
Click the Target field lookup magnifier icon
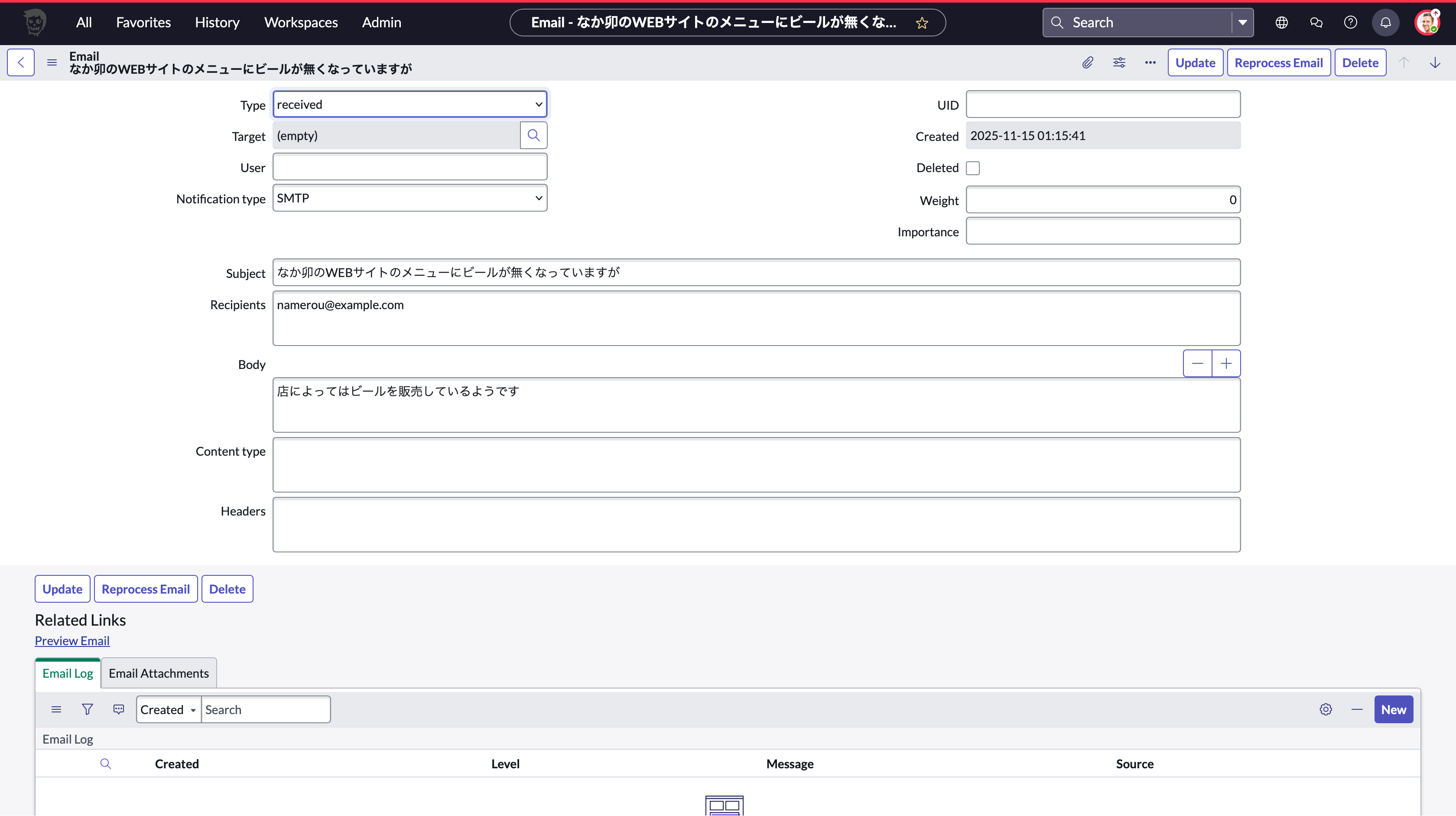(533, 136)
